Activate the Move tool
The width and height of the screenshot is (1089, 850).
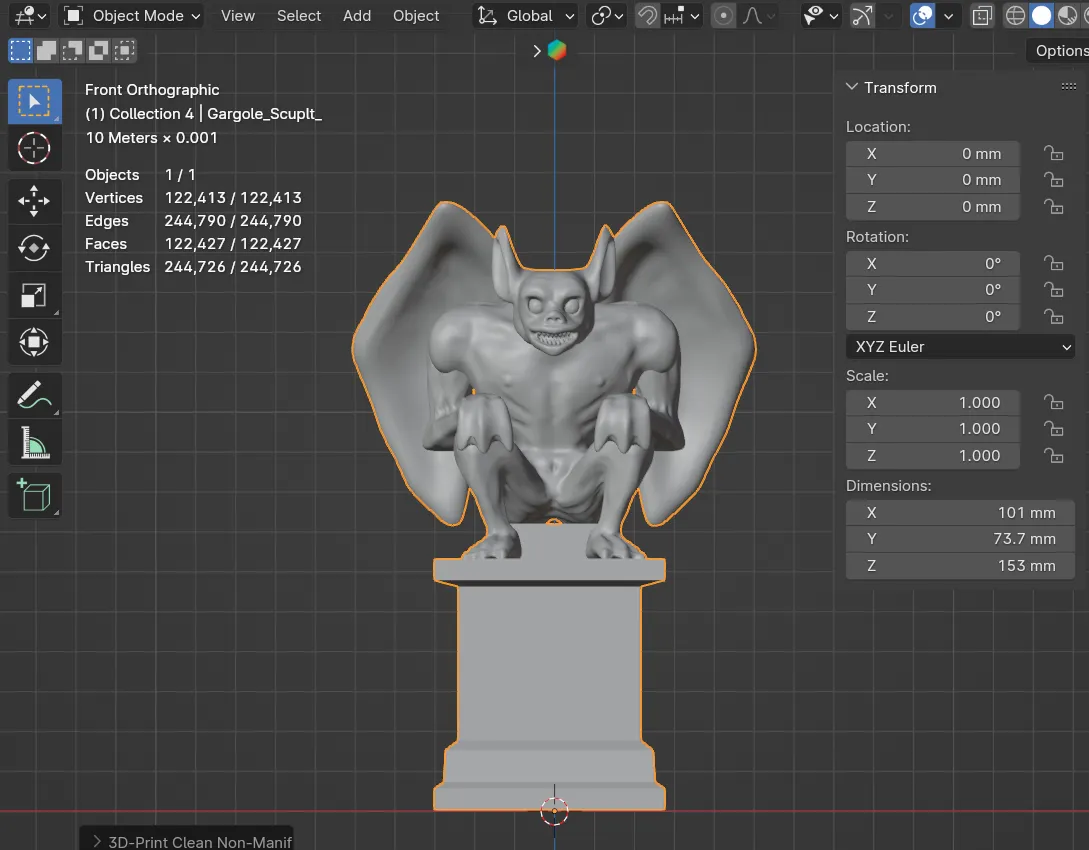34,200
